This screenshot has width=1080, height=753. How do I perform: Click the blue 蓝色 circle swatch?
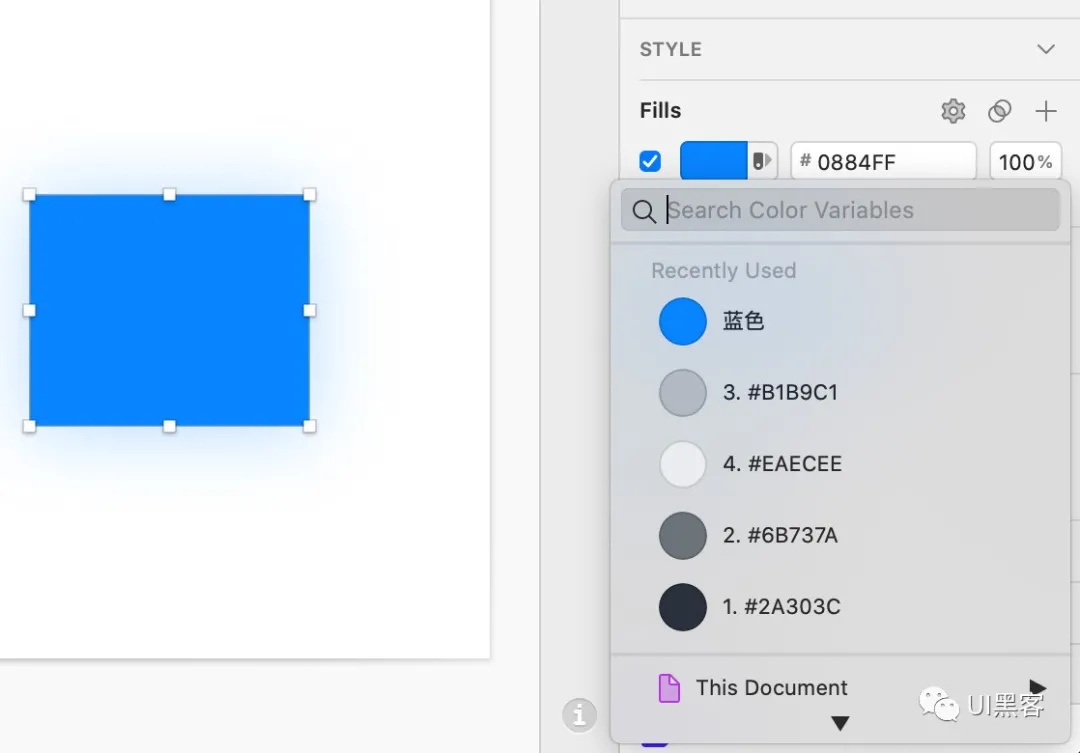coord(683,321)
